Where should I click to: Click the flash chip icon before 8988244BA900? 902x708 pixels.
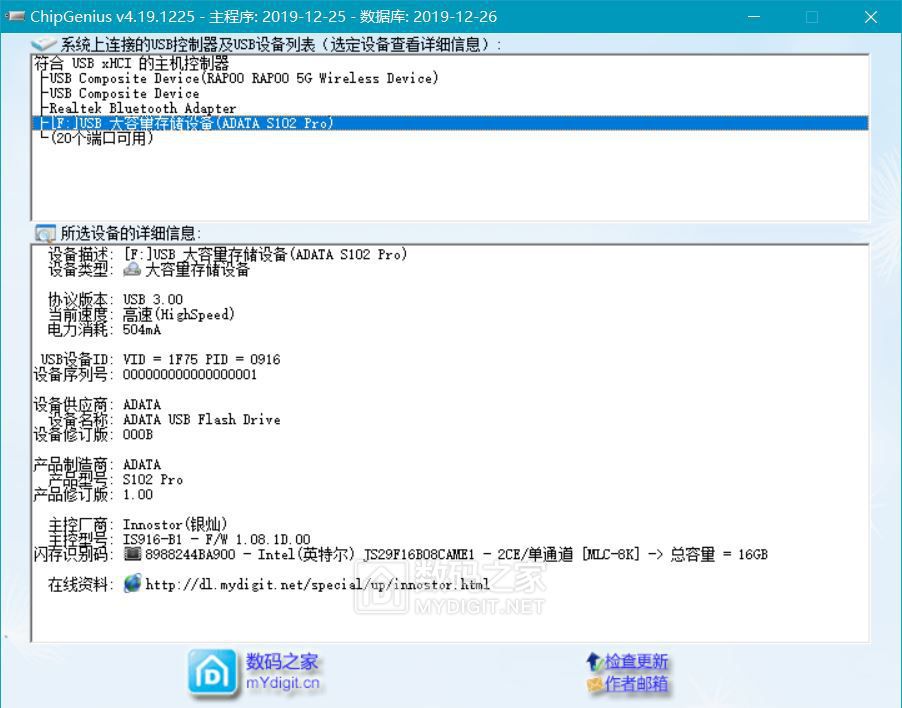132,554
